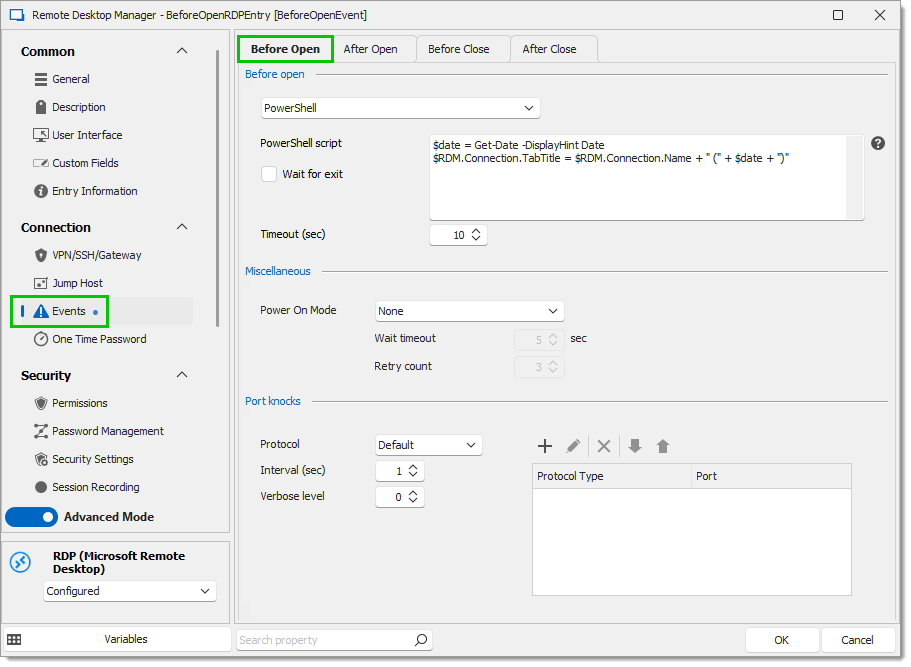The image size is (911, 667).
Task: Move port knock down with arrow icon
Action: pos(634,446)
